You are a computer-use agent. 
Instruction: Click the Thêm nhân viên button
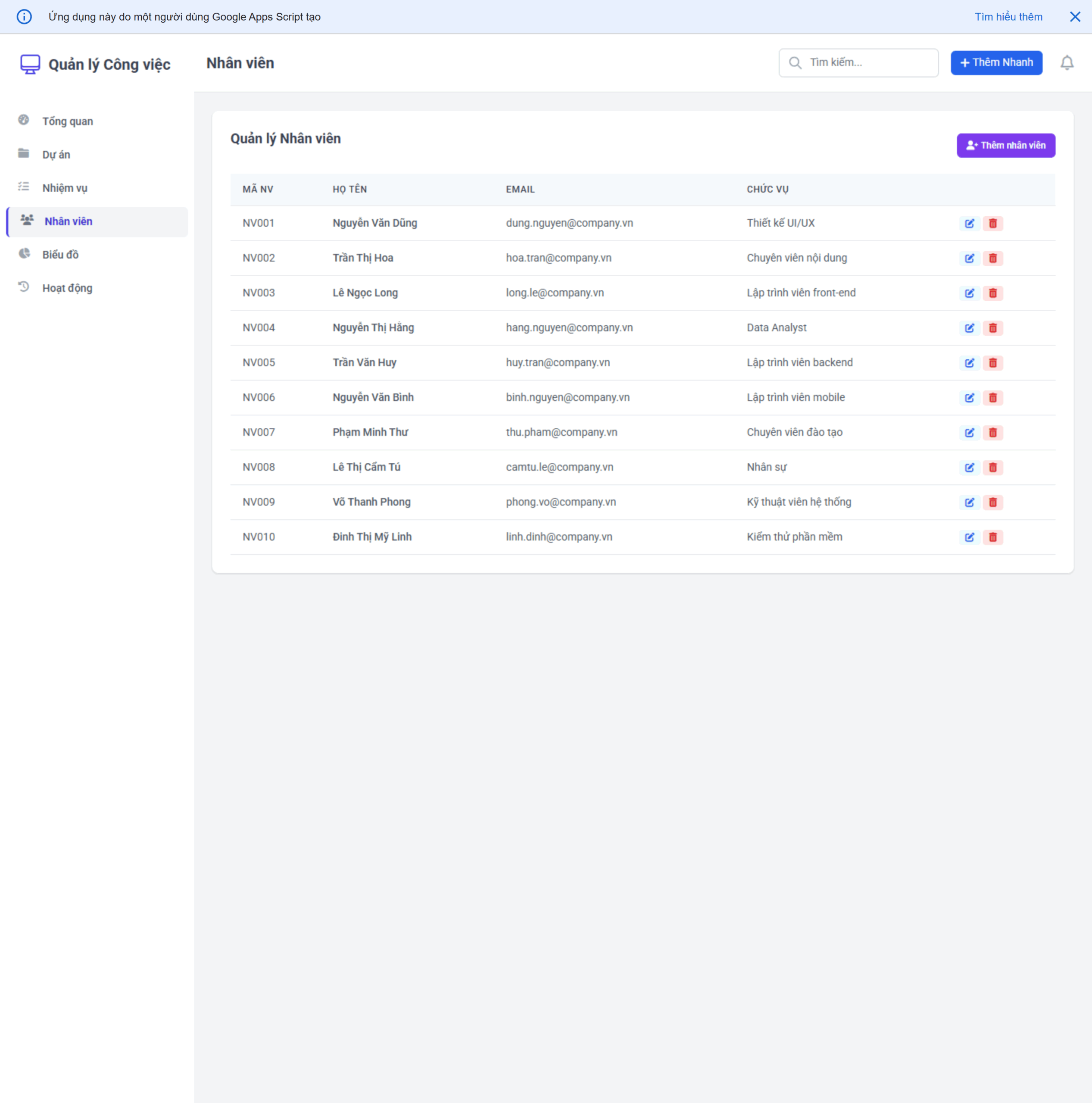[1006, 145]
